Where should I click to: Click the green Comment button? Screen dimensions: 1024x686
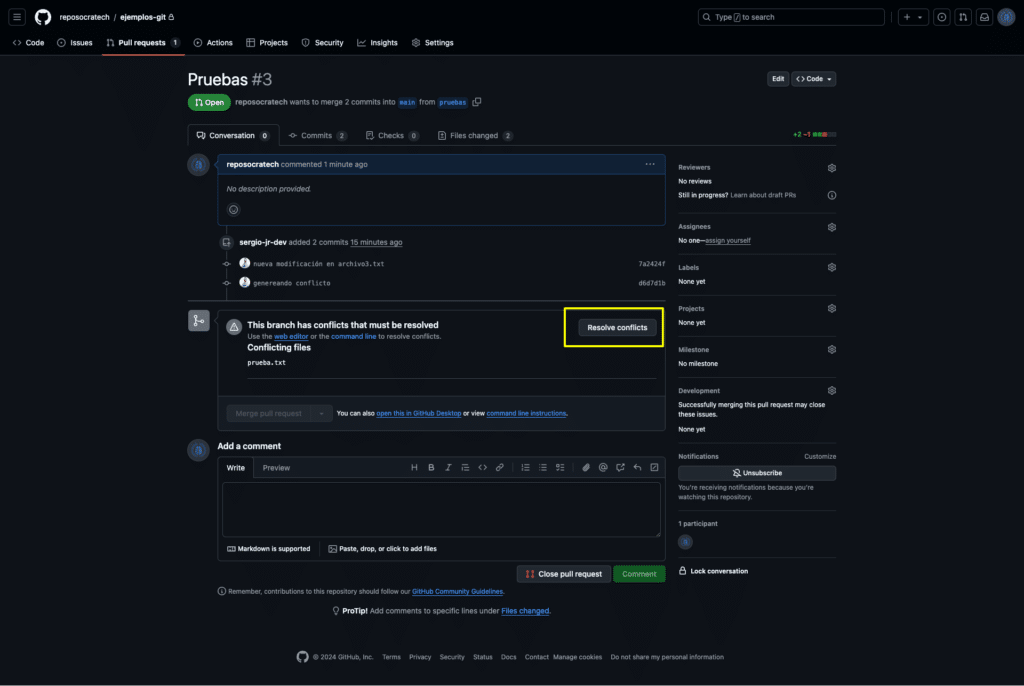(639, 574)
